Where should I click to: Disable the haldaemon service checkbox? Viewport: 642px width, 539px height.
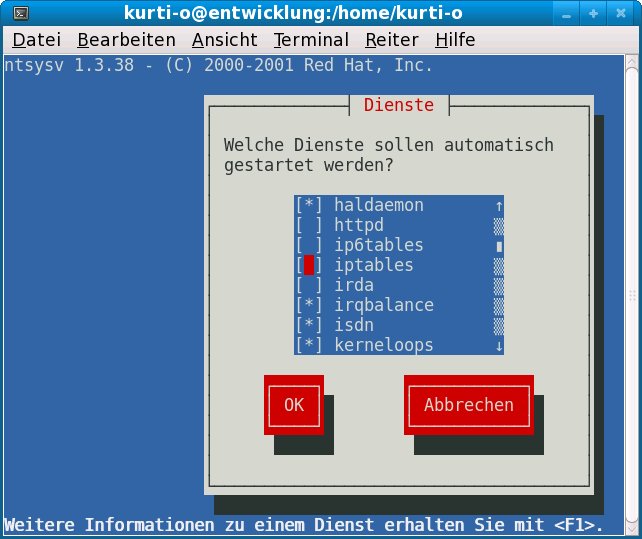pyautogui.click(x=309, y=205)
